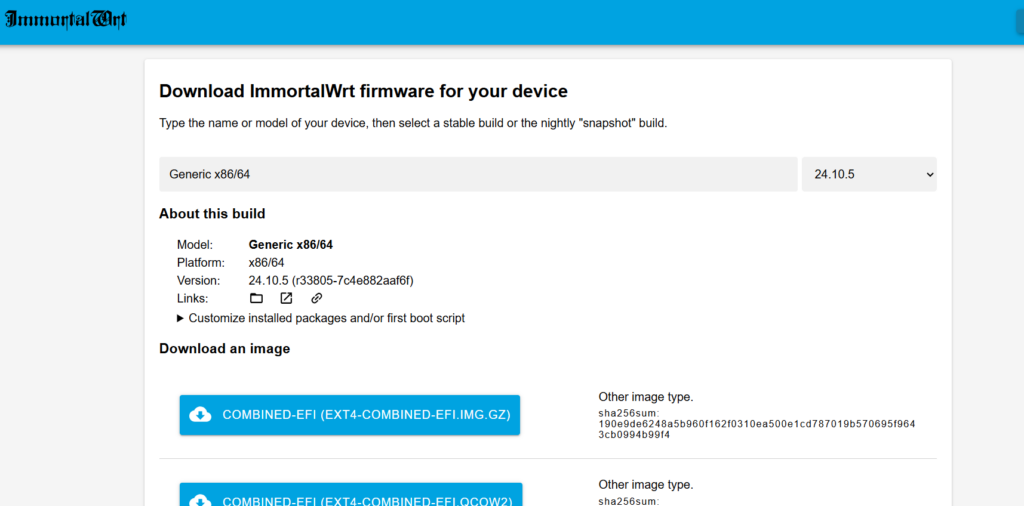Click the ImmortalWrt logo in the header

(x=66, y=21)
